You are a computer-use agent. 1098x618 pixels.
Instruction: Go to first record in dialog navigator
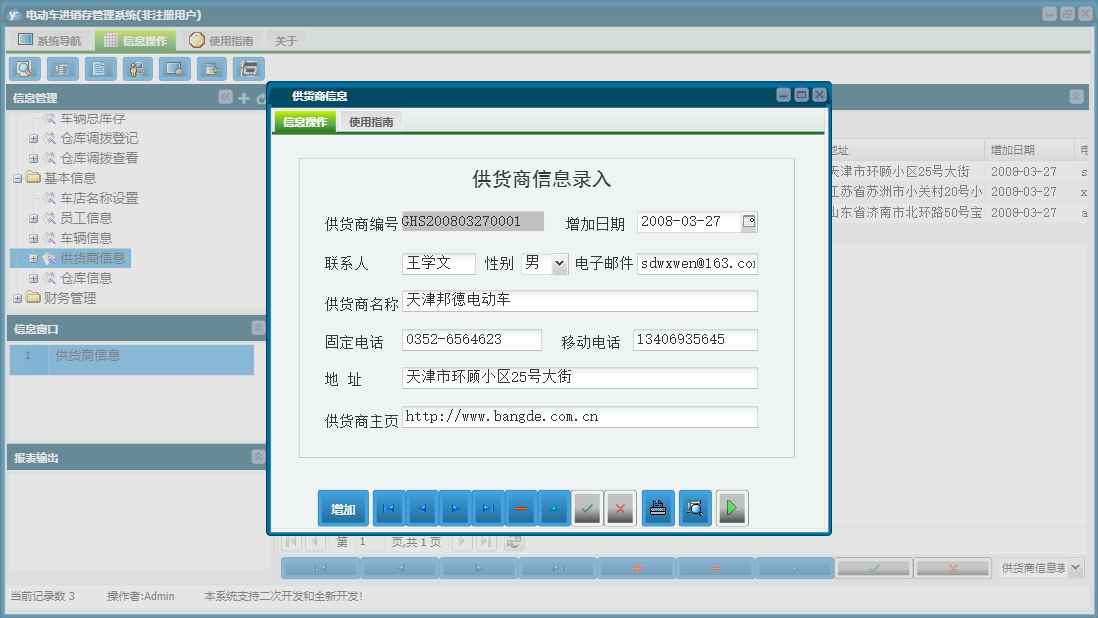pos(389,508)
